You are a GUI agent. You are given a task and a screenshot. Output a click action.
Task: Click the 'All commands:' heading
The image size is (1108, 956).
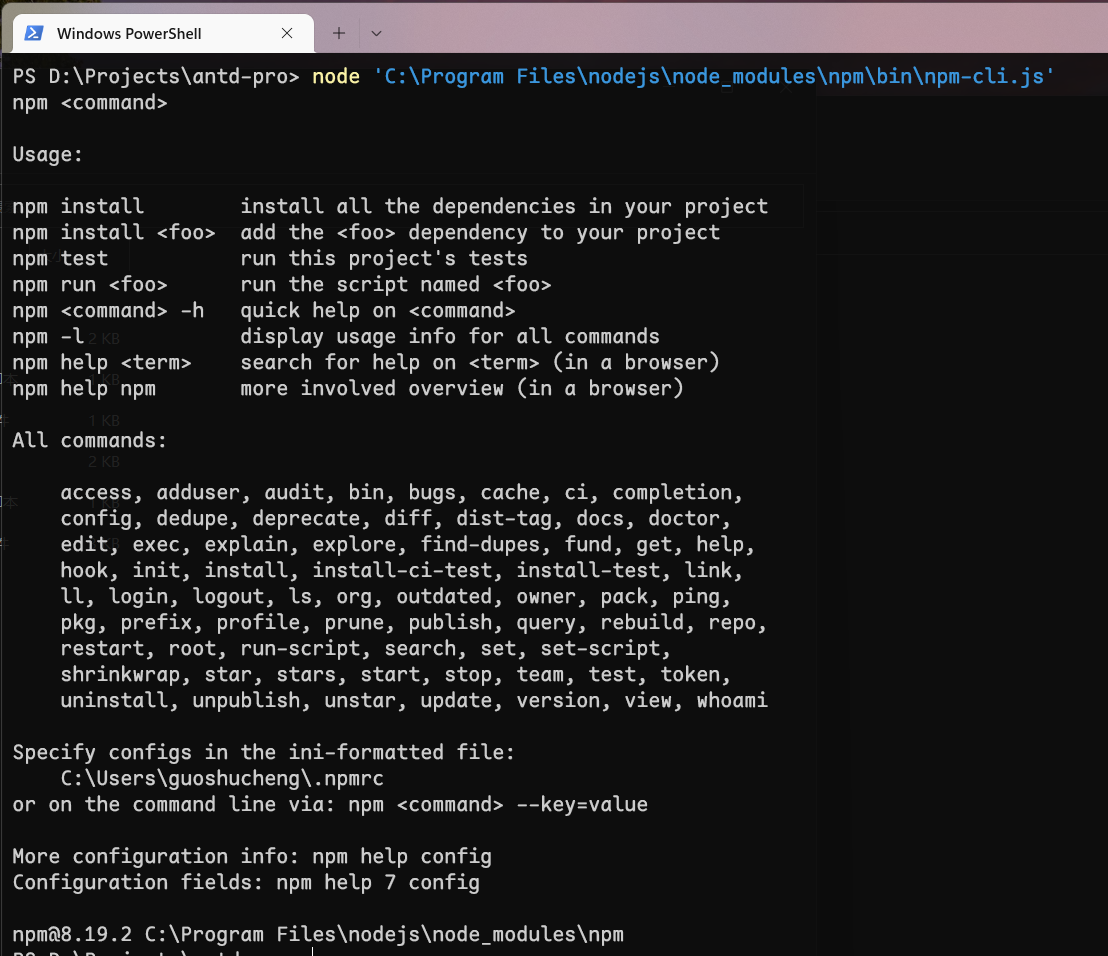pyautogui.click(x=90, y=441)
